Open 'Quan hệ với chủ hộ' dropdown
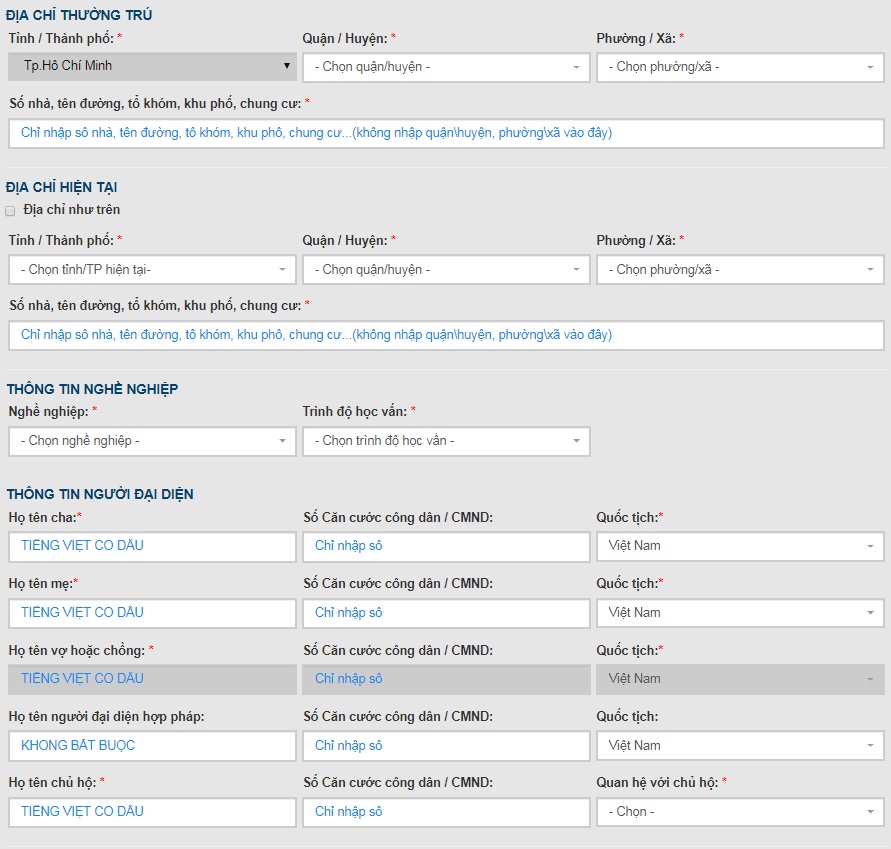This screenshot has height=849, width=891. tap(740, 811)
